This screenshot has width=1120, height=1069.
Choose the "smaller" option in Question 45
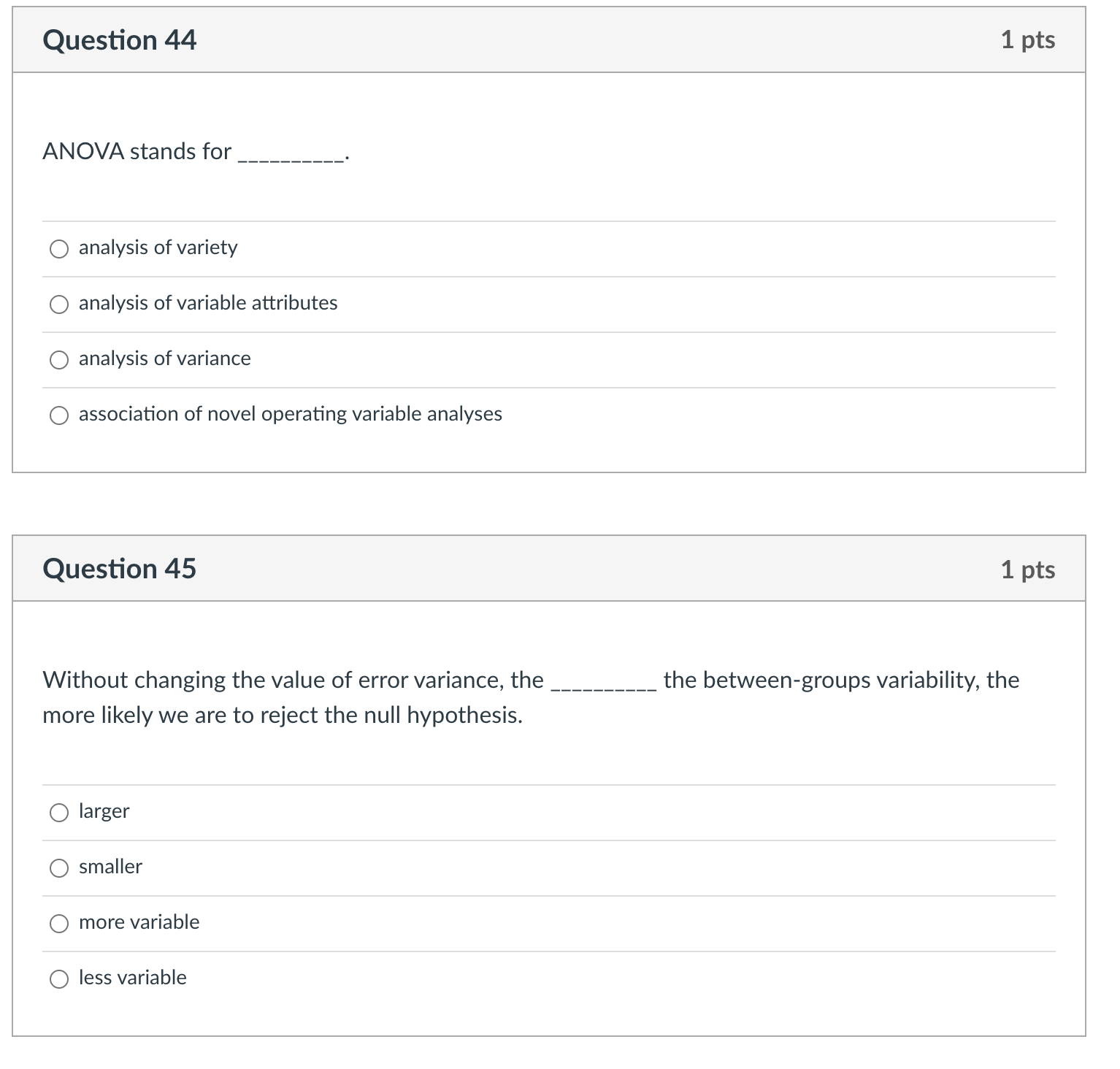tap(60, 867)
